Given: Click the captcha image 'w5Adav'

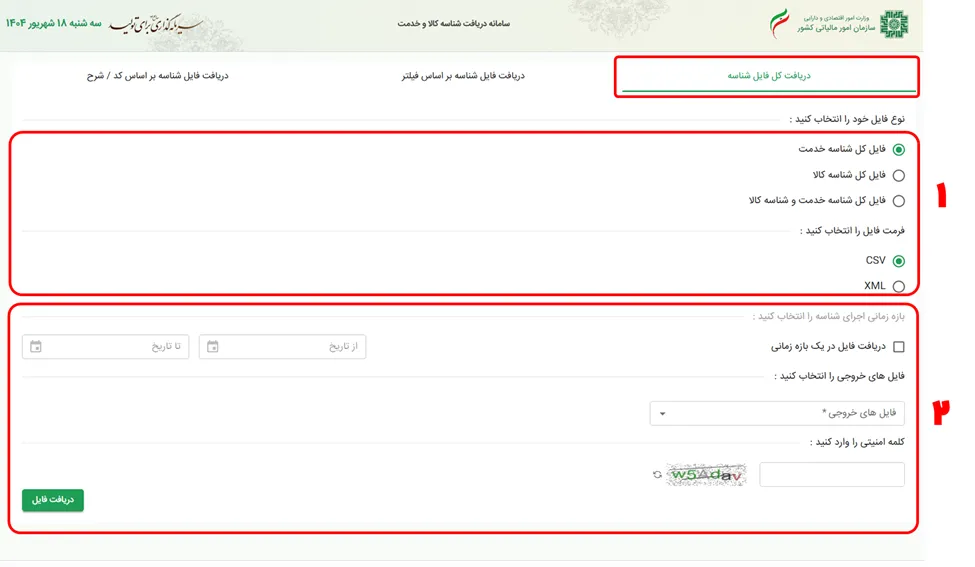Looking at the screenshot, I should point(706,475).
